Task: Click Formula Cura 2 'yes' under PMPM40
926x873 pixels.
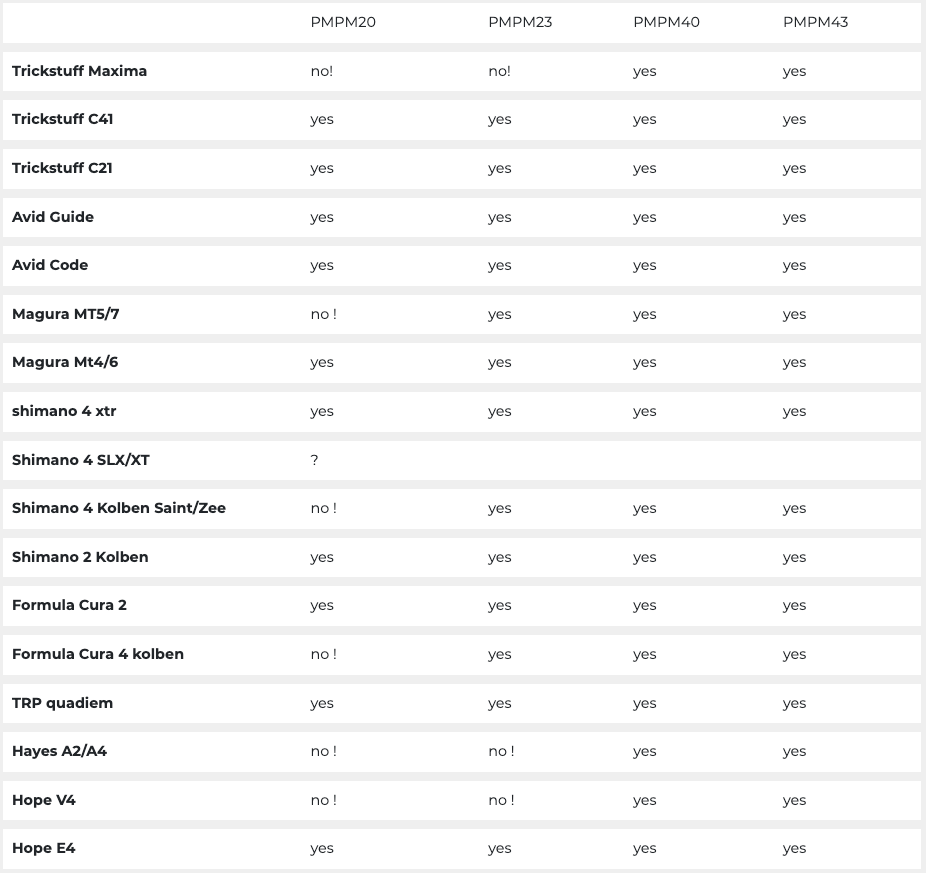Action: (x=644, y=605)
